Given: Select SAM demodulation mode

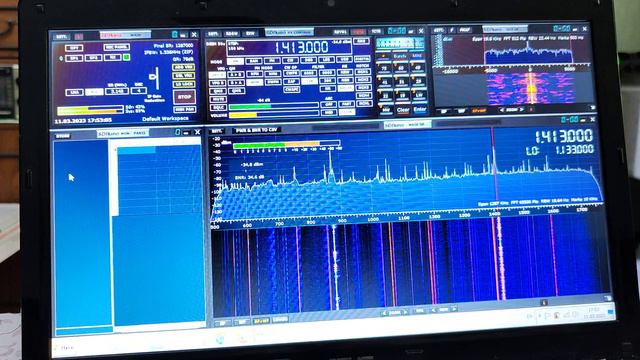Looking at the screenshot, I should 254,60.
